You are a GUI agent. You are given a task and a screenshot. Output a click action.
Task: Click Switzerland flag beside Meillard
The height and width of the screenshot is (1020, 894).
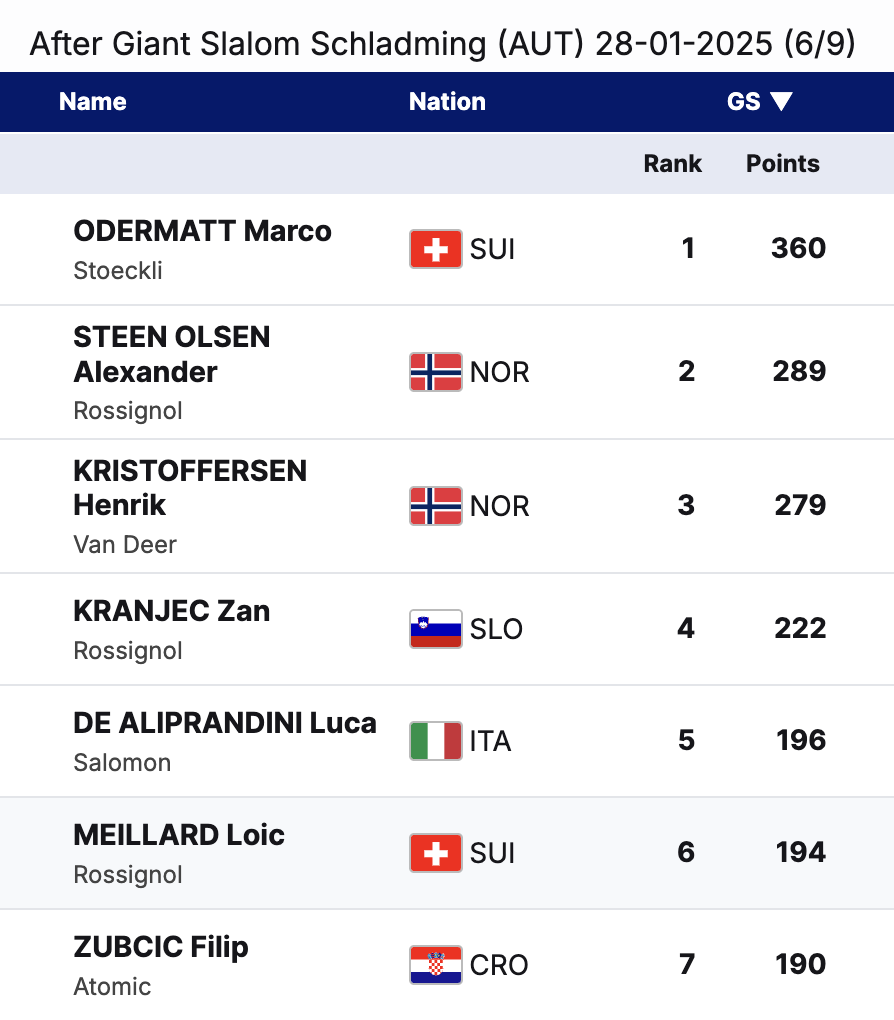[x=436, y=853]
